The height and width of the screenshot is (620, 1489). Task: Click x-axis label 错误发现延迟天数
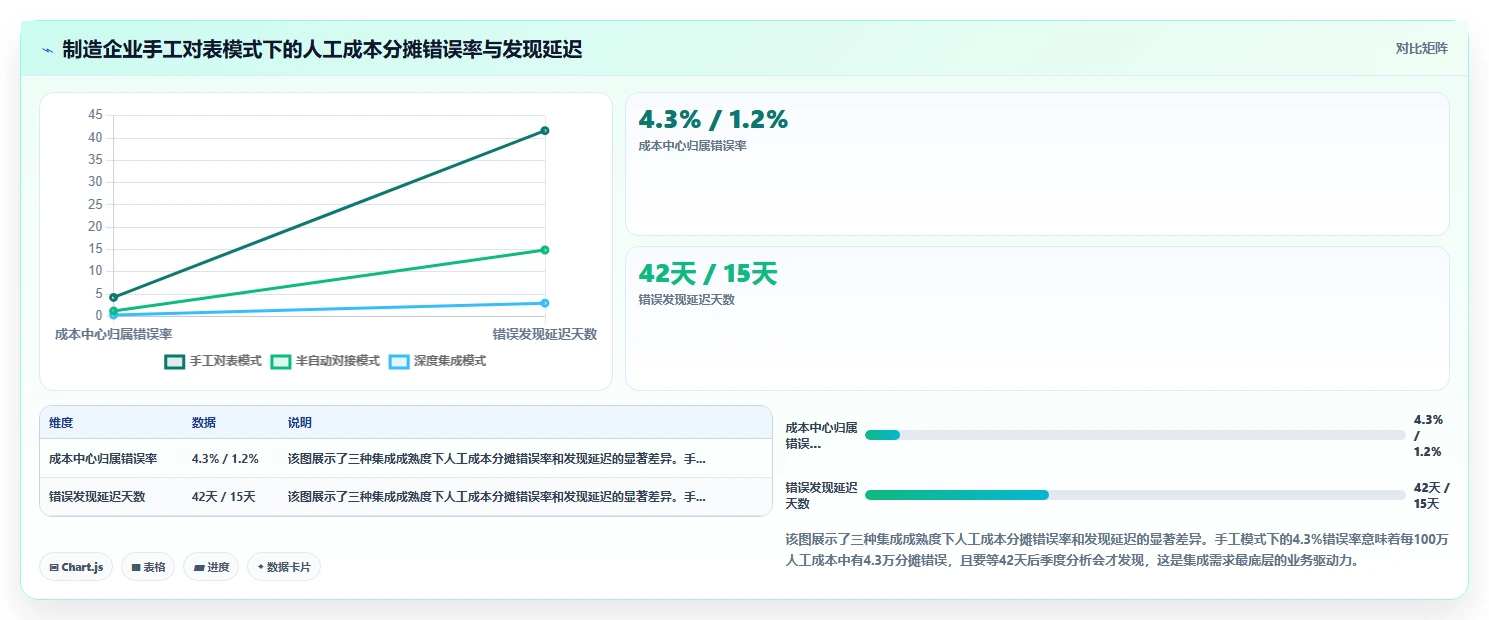(x=545, y=334)
